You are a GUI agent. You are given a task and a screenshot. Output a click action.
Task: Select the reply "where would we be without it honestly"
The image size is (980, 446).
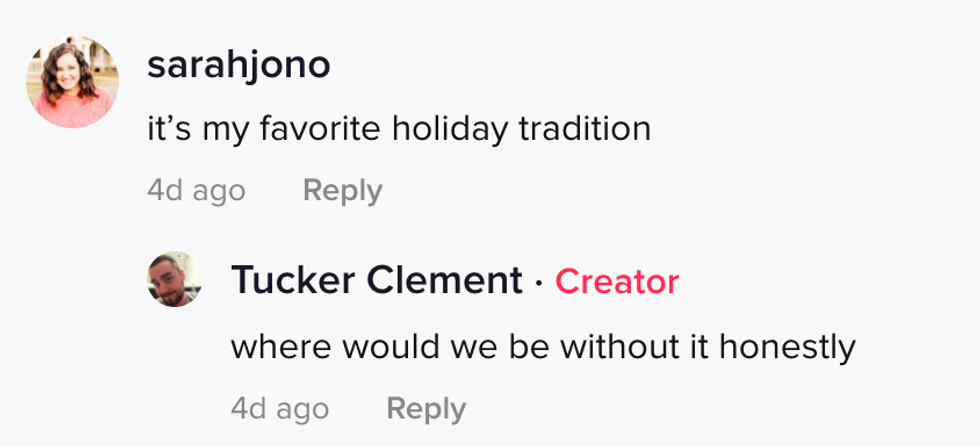coord(543,347)
